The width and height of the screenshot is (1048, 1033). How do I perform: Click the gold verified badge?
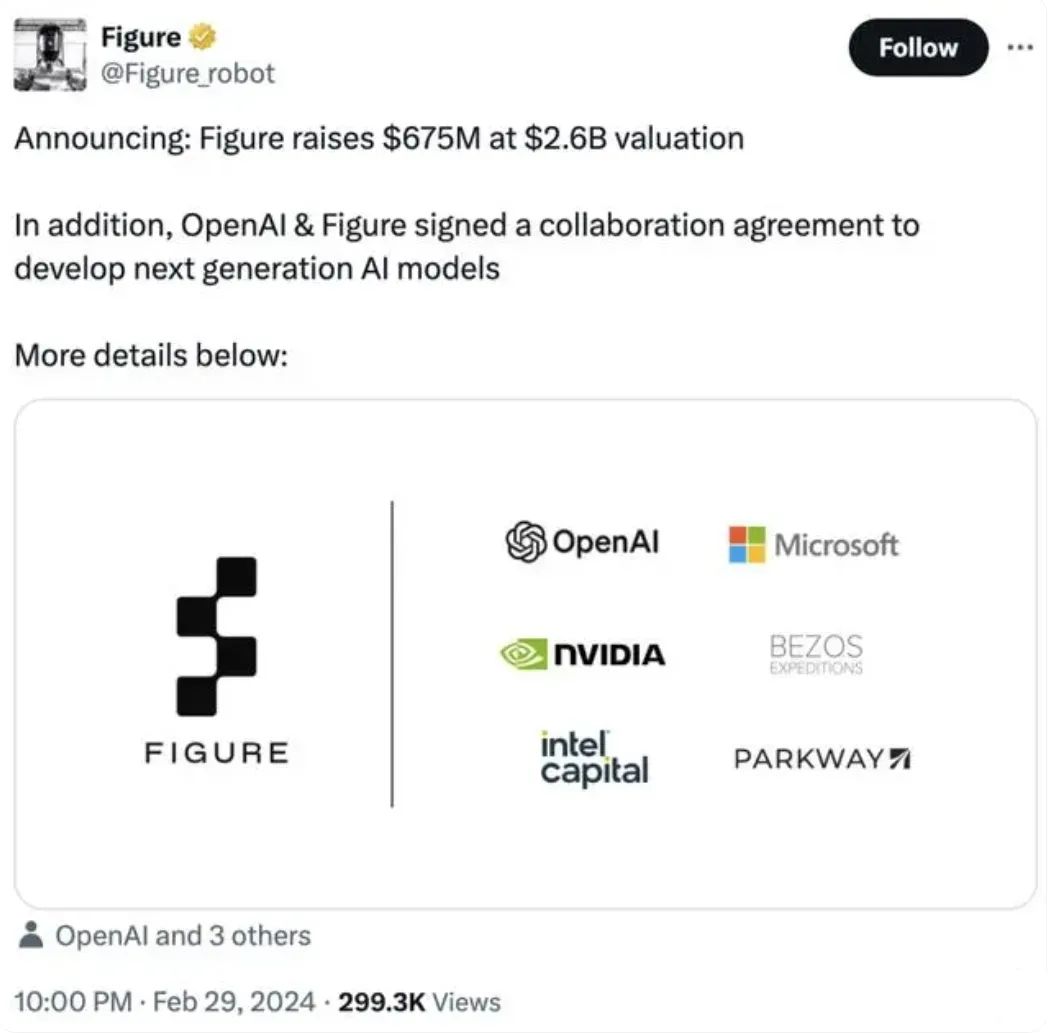click(x=203, y=37)
